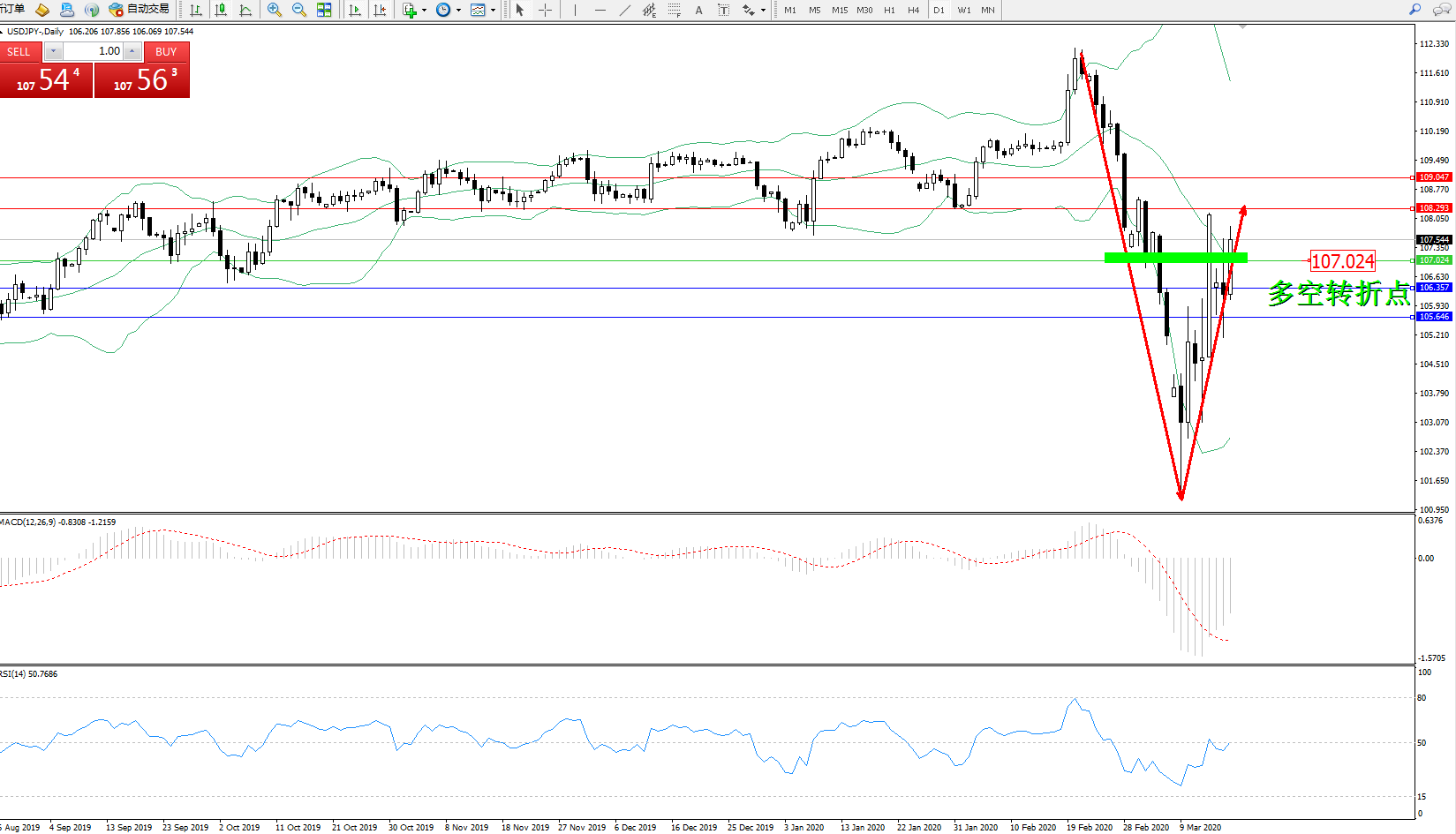
Task: Switch chart to candlestick display
Action: click(x=221, y=10)
